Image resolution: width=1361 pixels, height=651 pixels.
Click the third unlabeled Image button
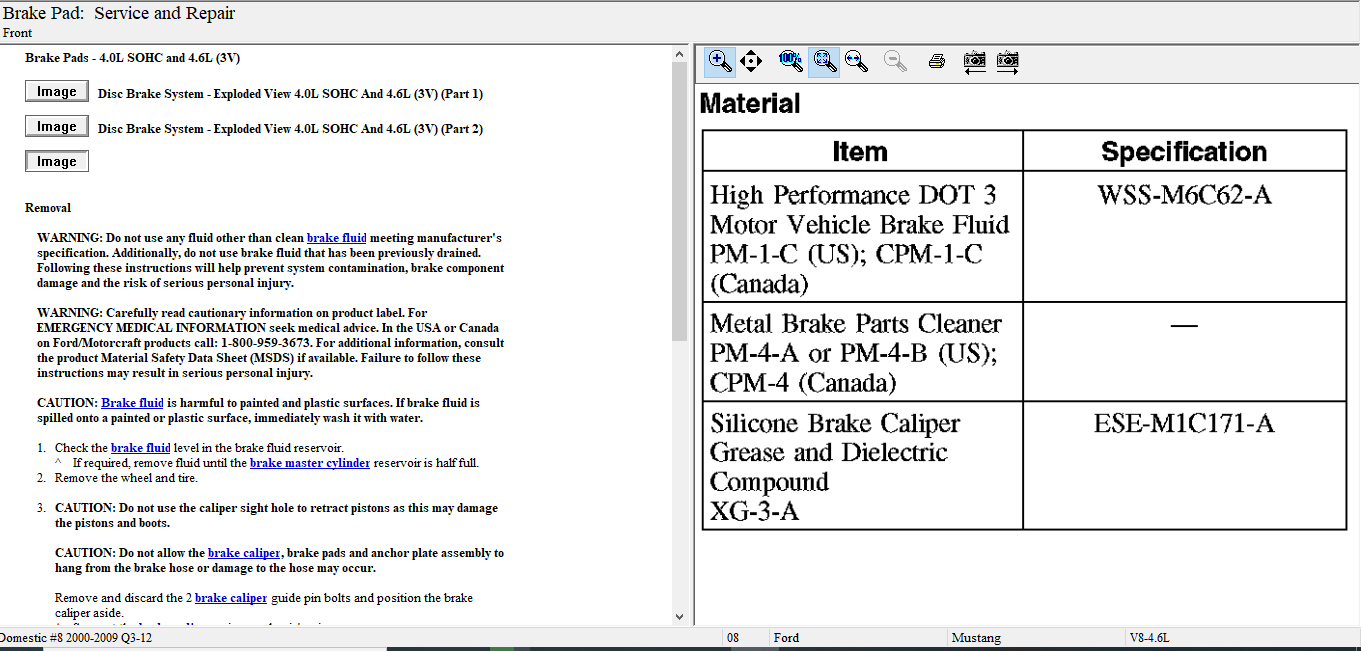coord(57,161)
